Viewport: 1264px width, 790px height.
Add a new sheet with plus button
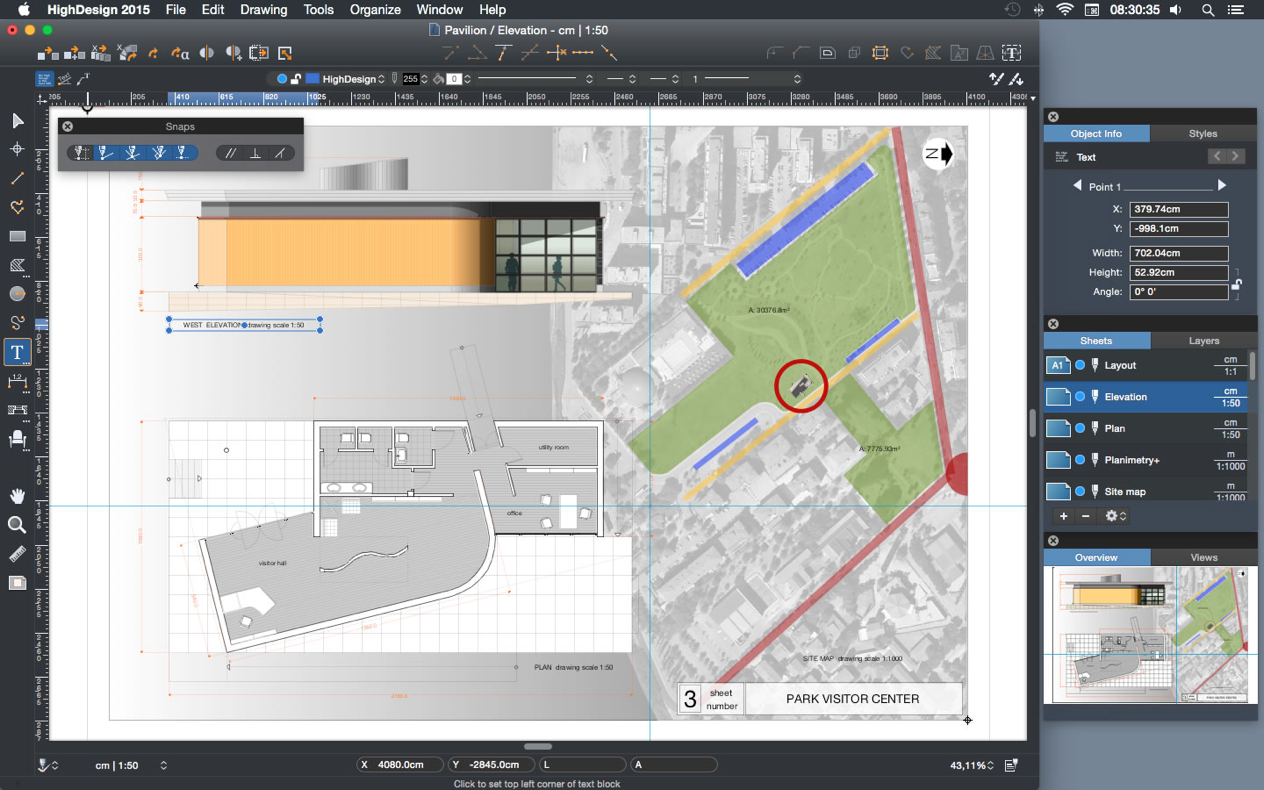(1063, 516)
